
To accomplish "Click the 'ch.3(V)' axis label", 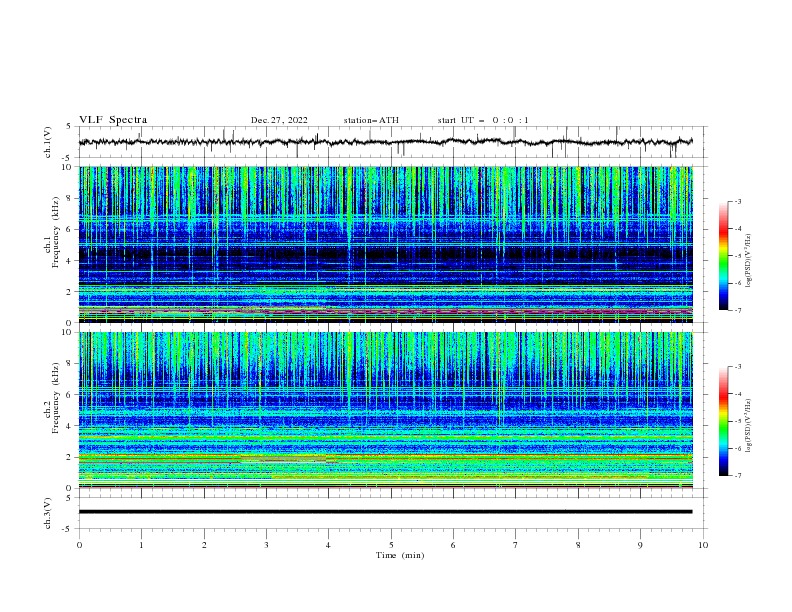I will coord(48,513).
